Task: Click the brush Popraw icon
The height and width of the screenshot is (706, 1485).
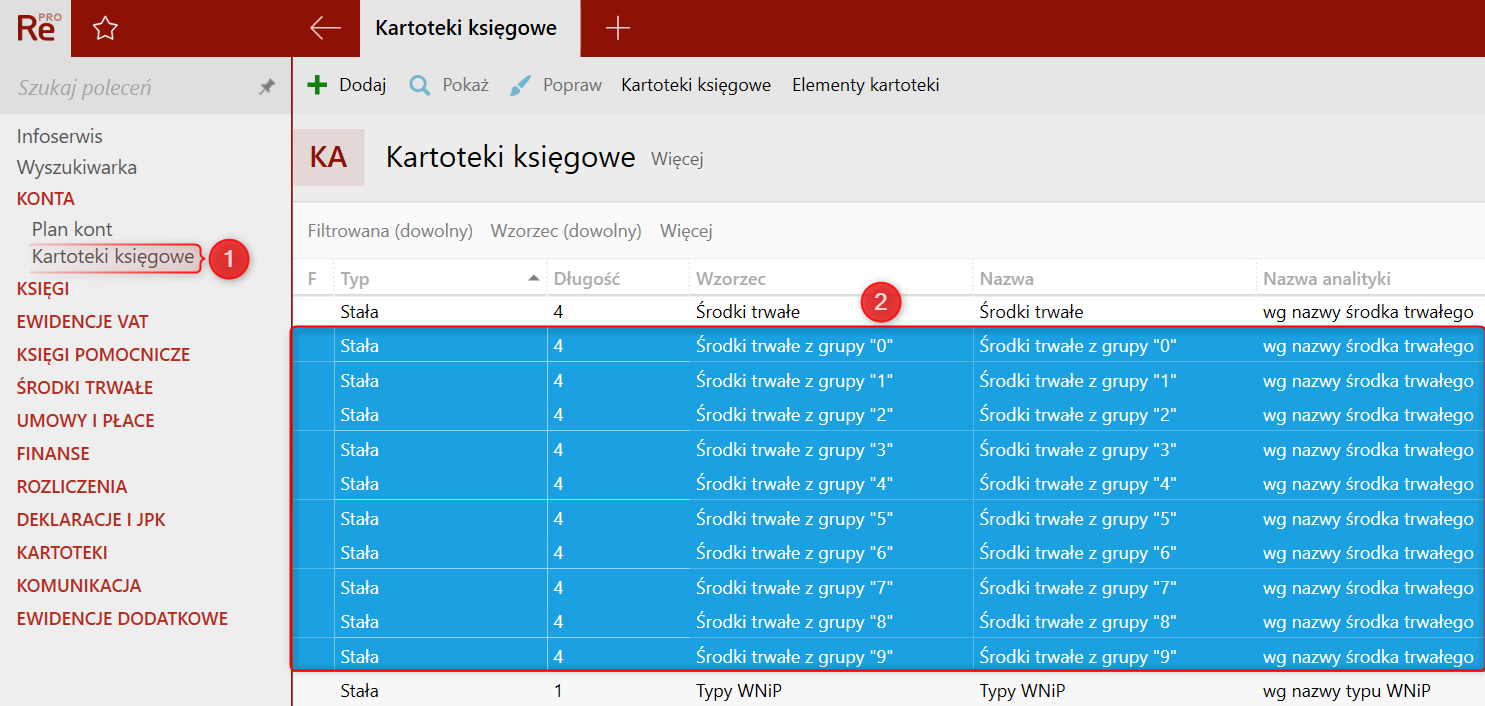Action: click(520, 85)
